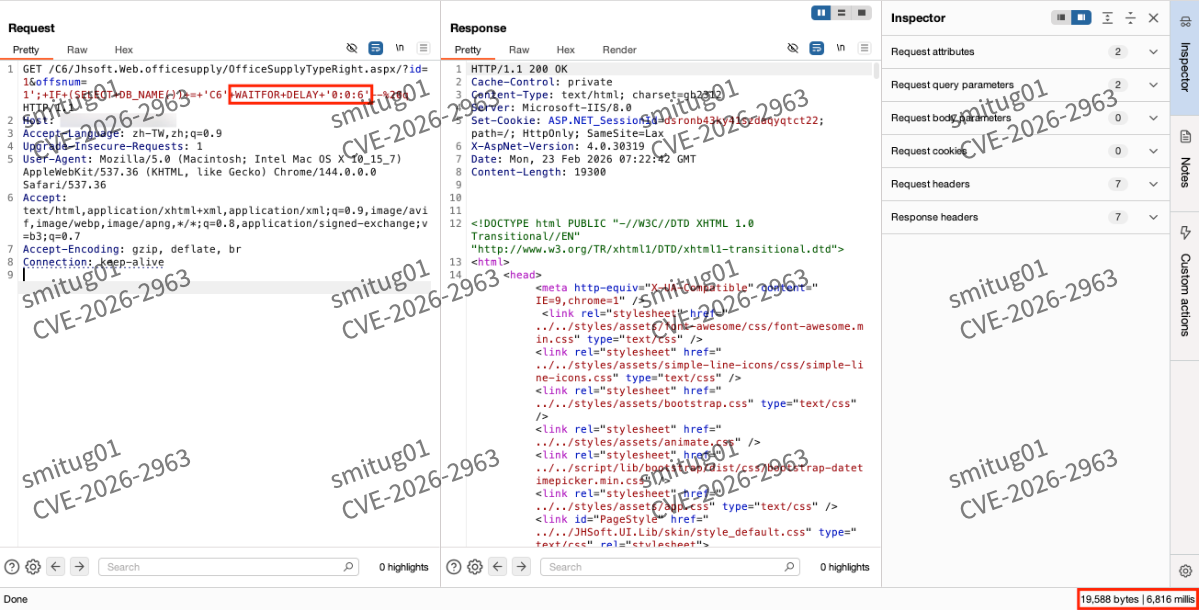Close the Inspector panel
The width and height of the screenshot is (1199, 610).
[x=1153, y=18]
